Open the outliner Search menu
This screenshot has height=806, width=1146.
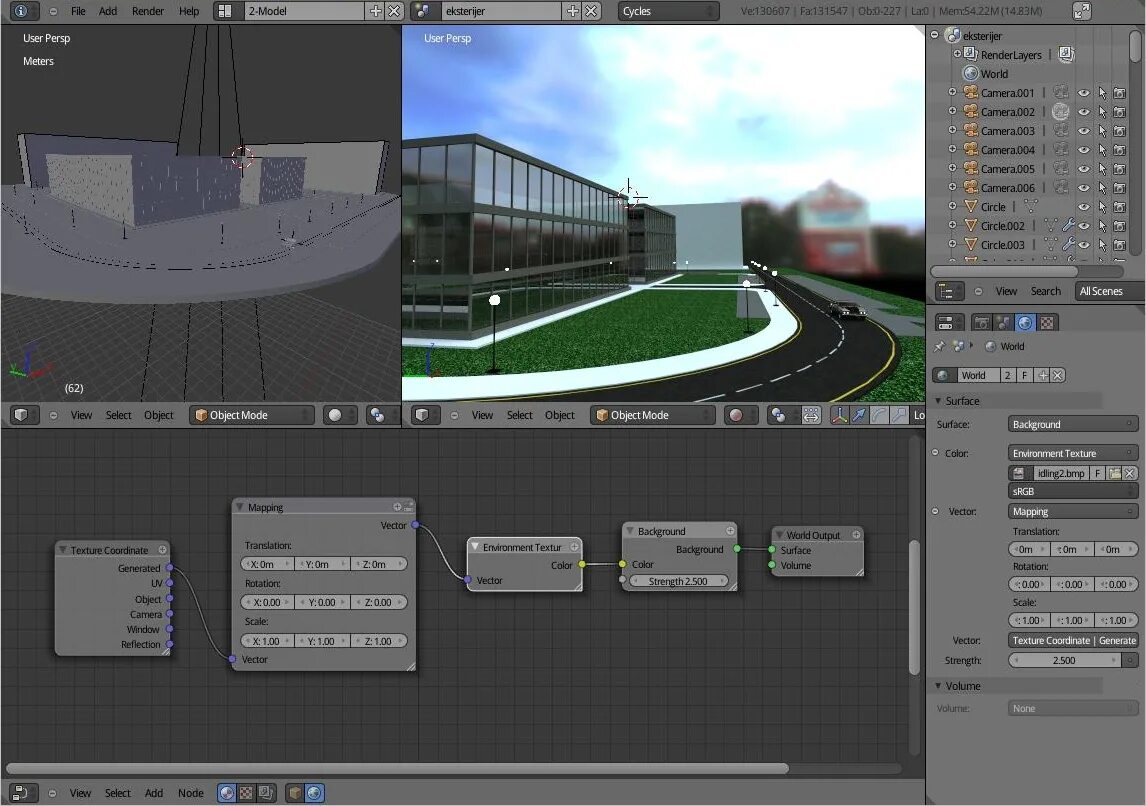coord(1045,291)
